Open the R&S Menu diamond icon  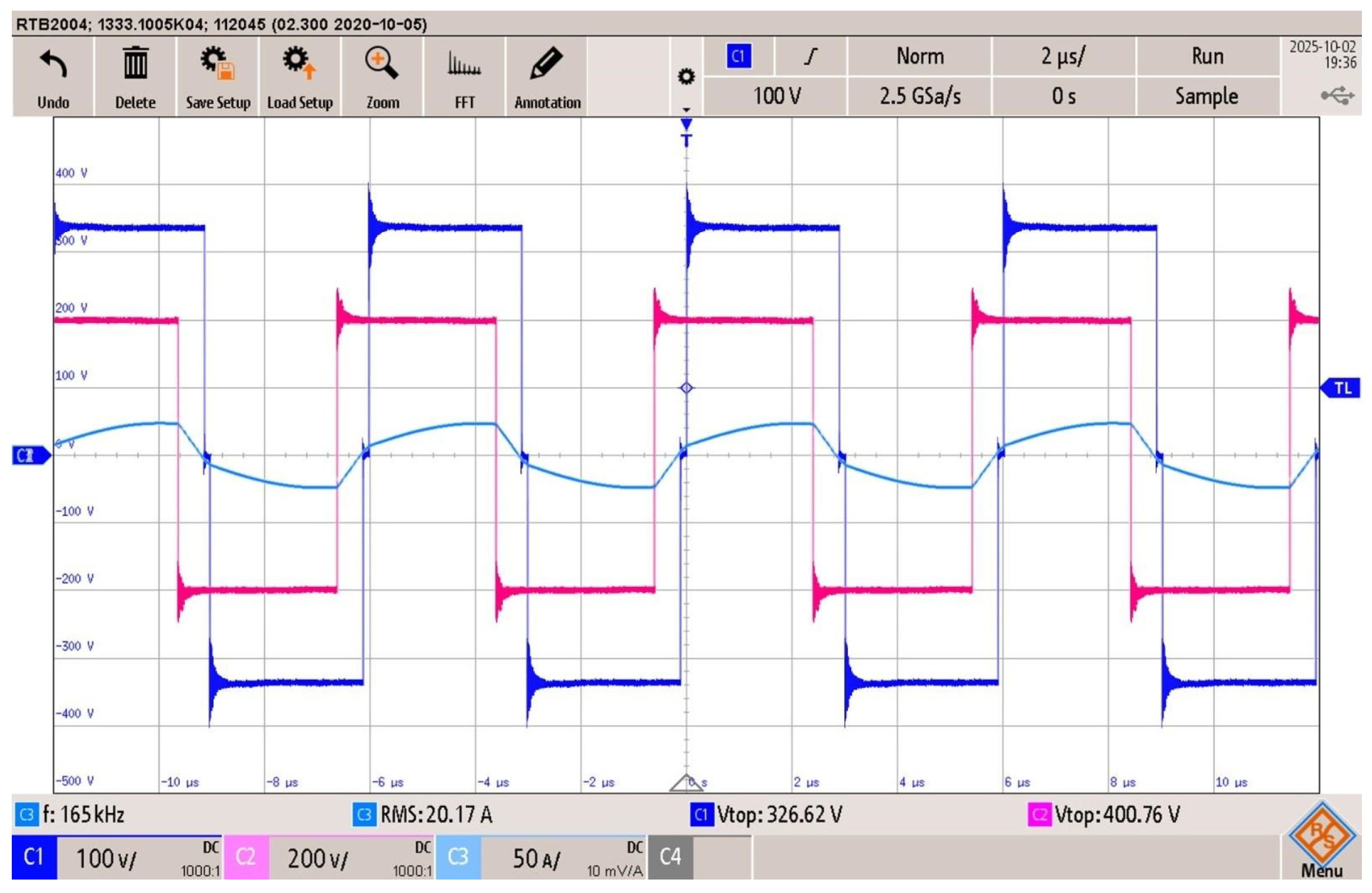click(x=1322, y=836)
